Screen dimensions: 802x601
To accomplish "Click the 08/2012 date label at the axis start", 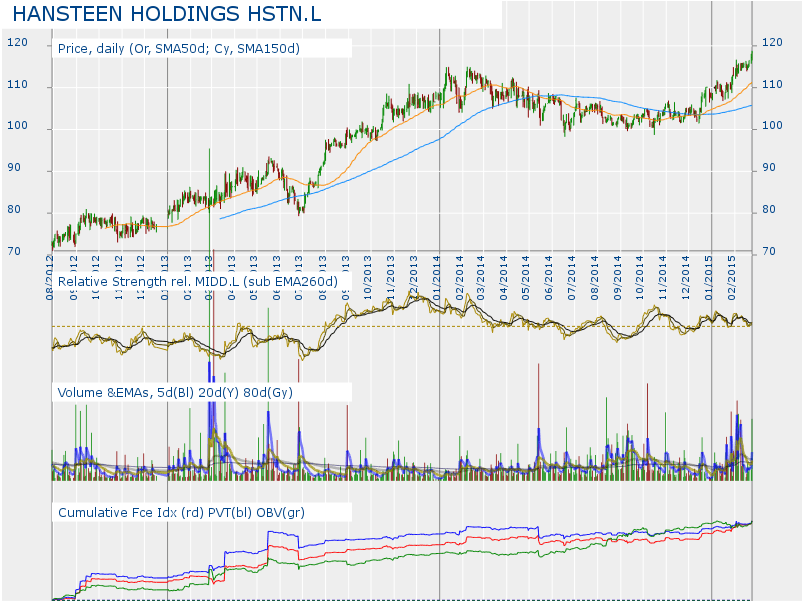I will 50,273.
